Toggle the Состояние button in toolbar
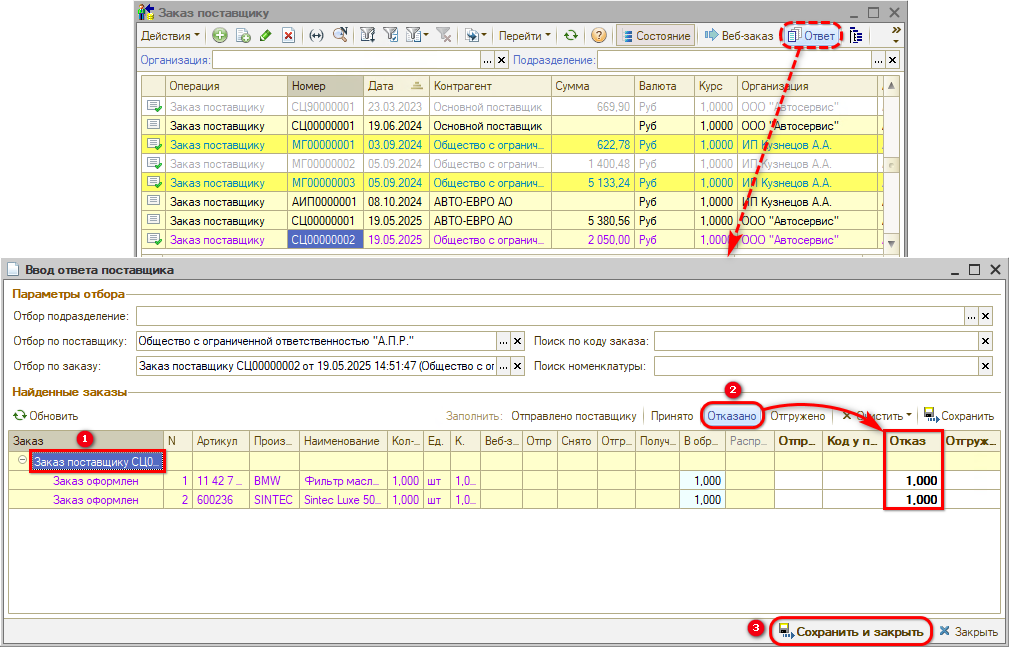 [x=655, y=35]
